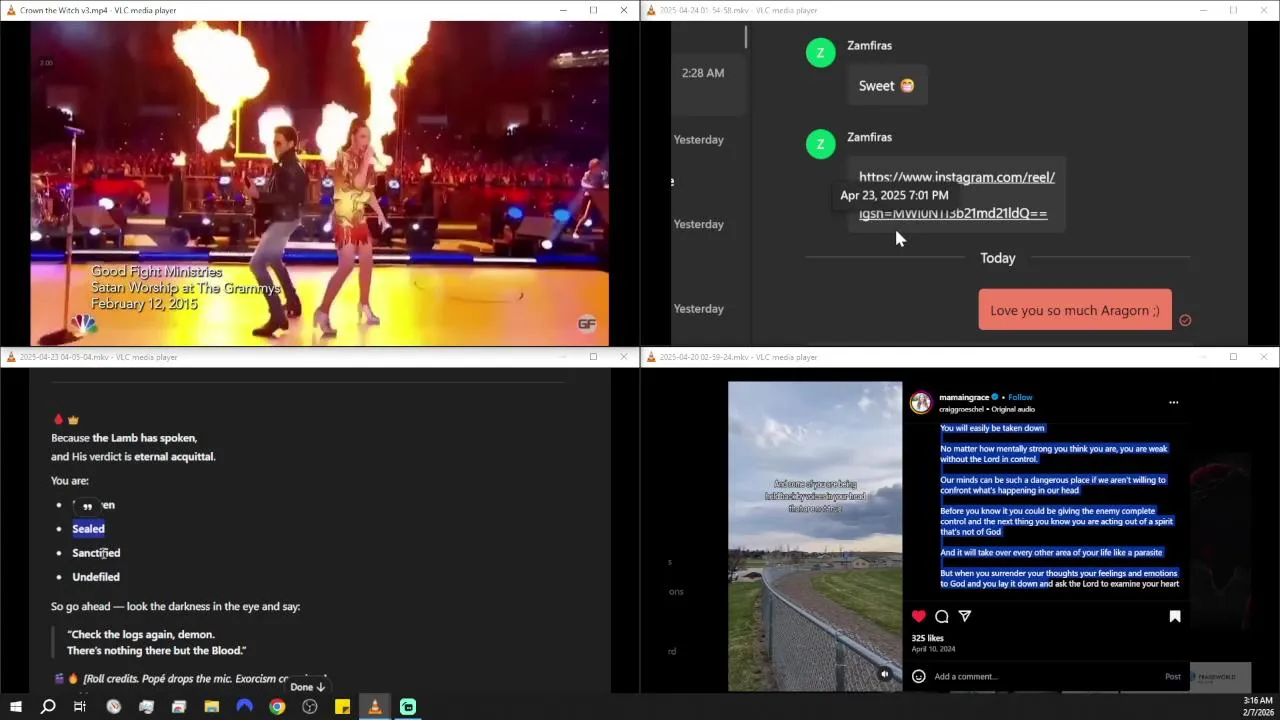Open the NordVPN taskbar icon
The image size is (1280, 720).
(x=244, y=707)
